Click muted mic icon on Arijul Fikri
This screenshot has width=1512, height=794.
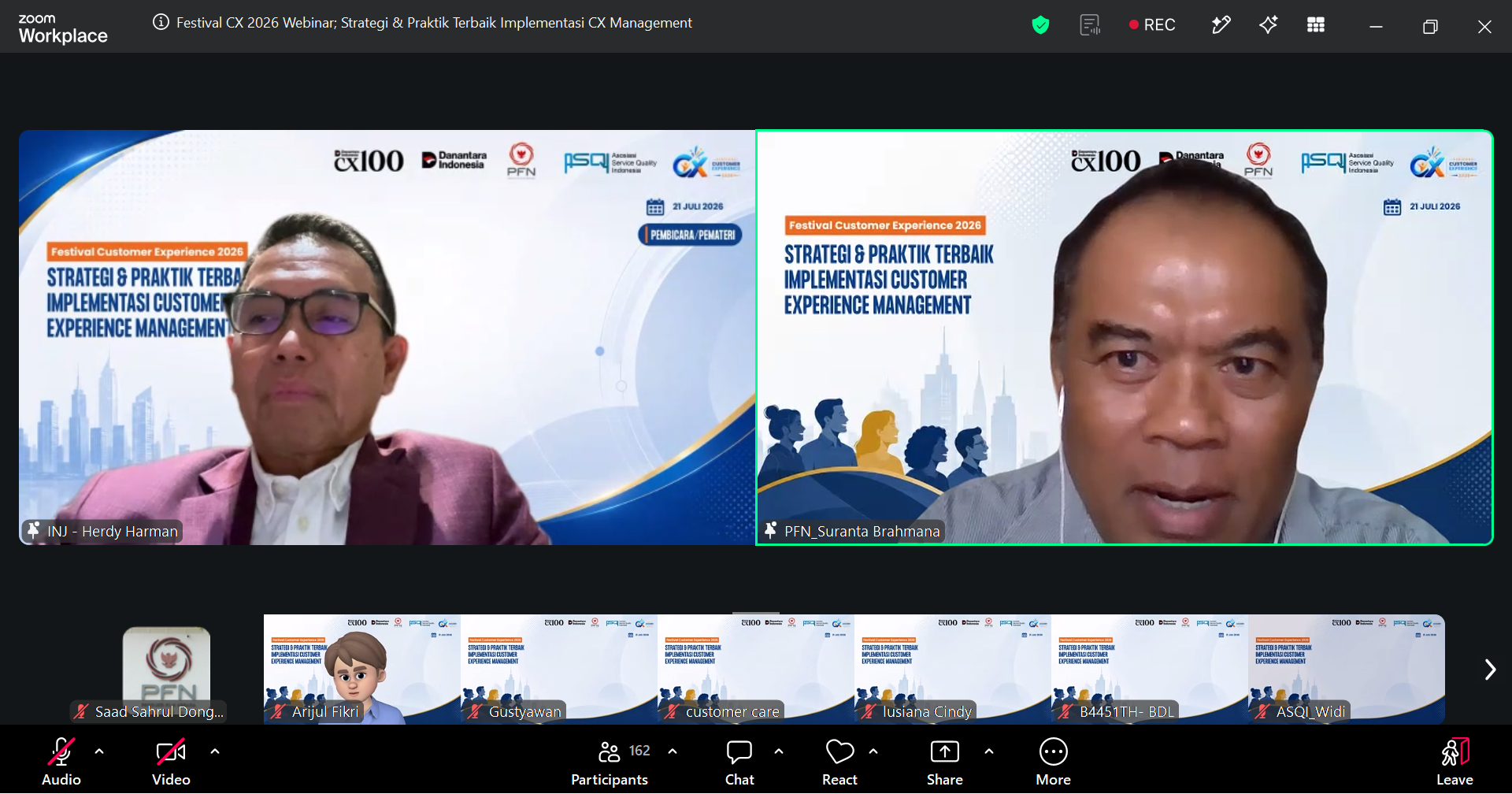tap(278, 712)
